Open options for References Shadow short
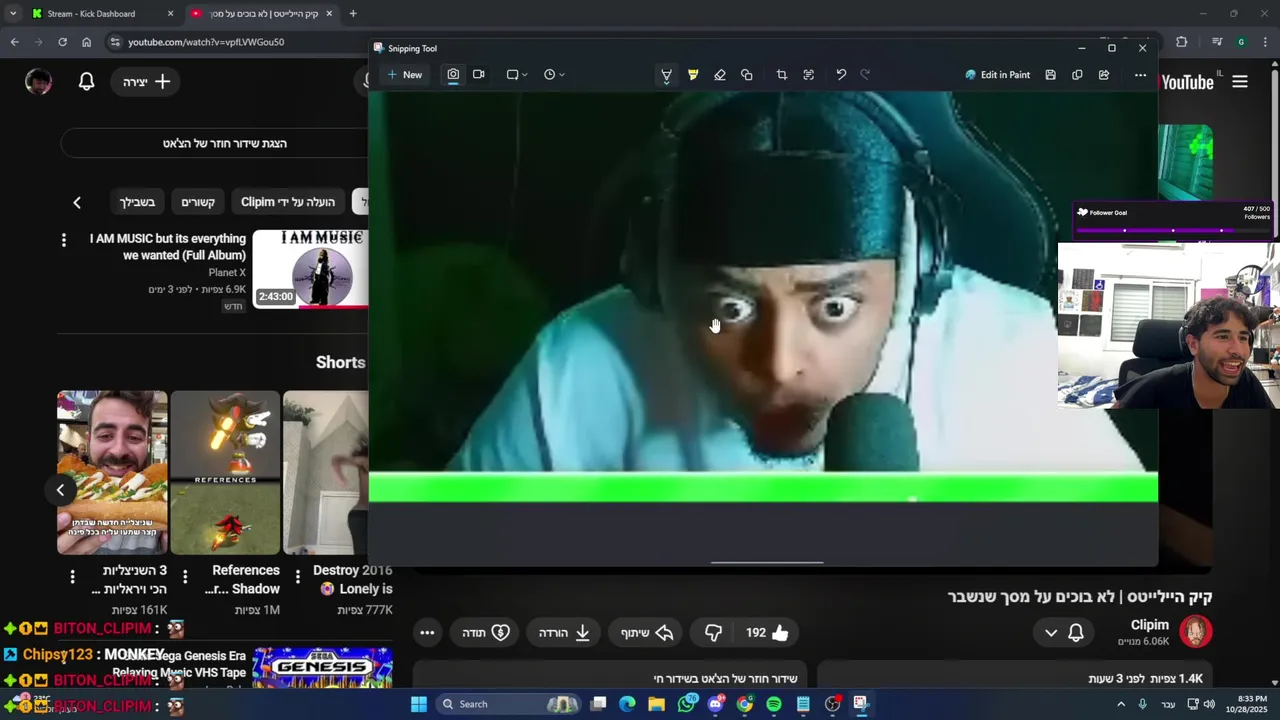The height and width of the screenshot is (720, 1280). pyautogui.click(x=185, y=577)
